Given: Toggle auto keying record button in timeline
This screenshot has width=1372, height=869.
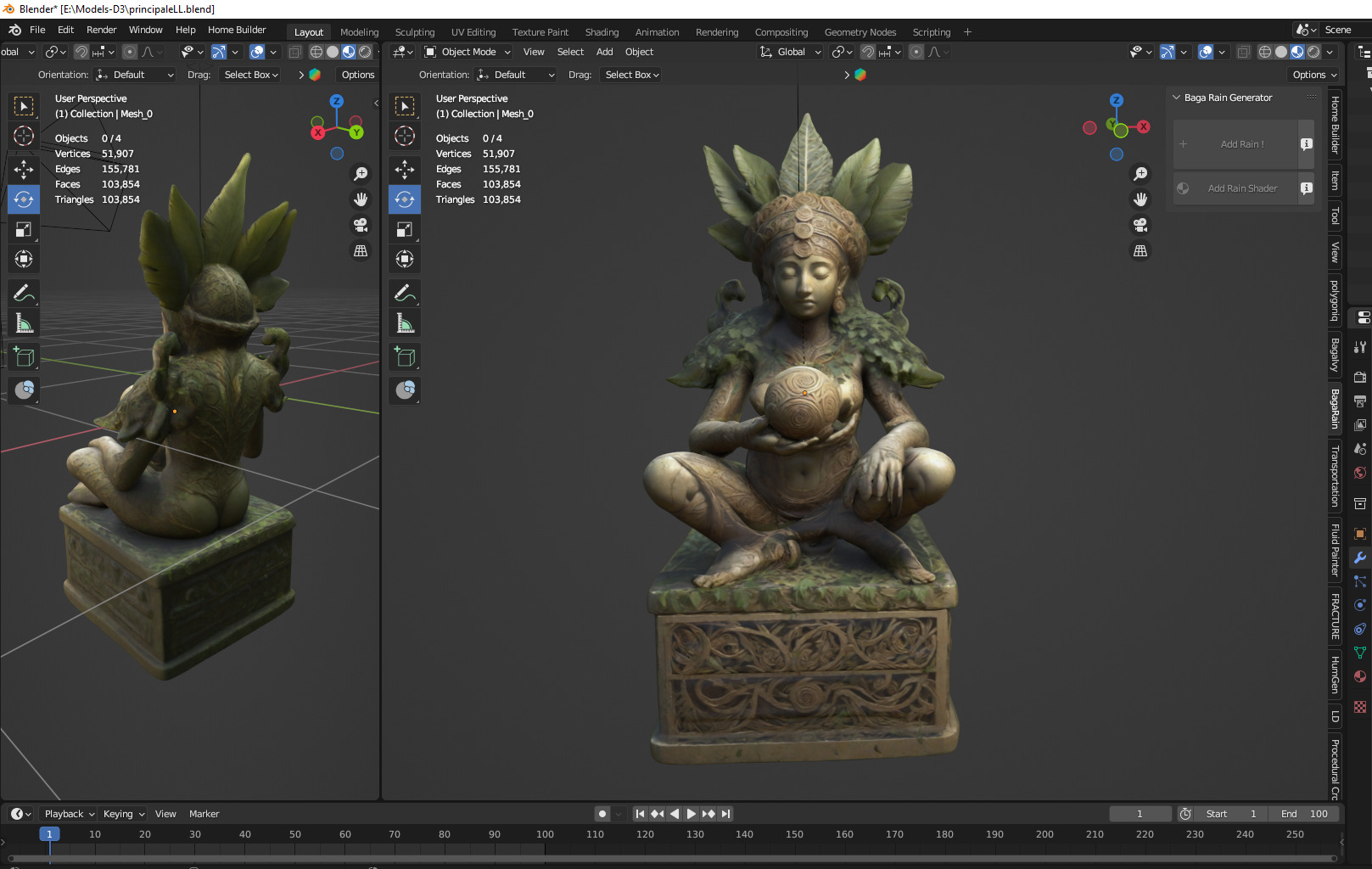Looking at the screenshot, I should 602,814.
